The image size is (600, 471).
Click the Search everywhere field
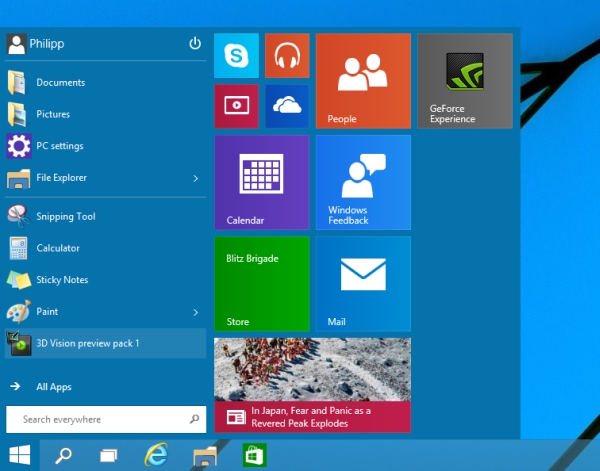(106, 419)
